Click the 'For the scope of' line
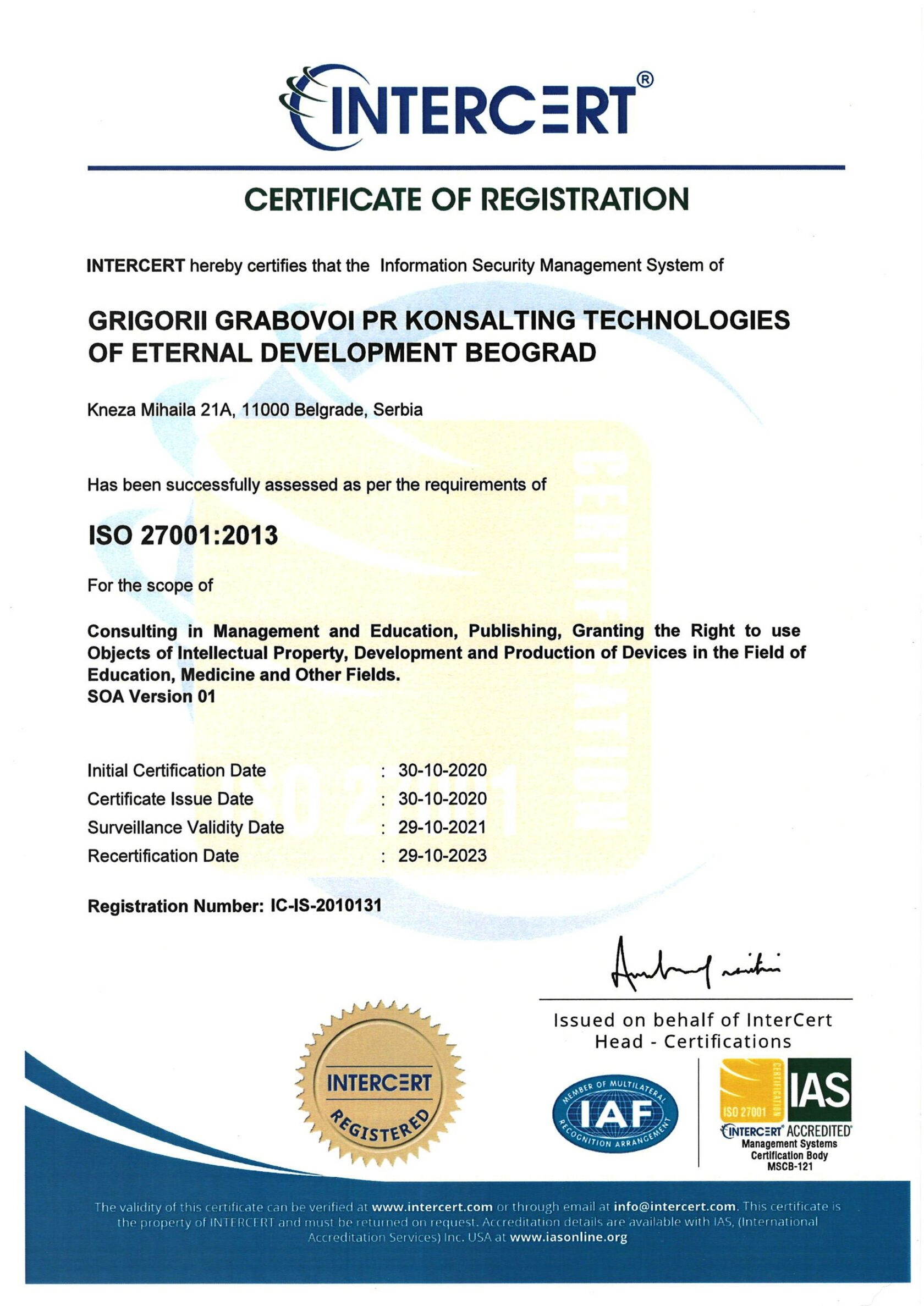This screenshot has height=1306, width=924. [150, 585]
